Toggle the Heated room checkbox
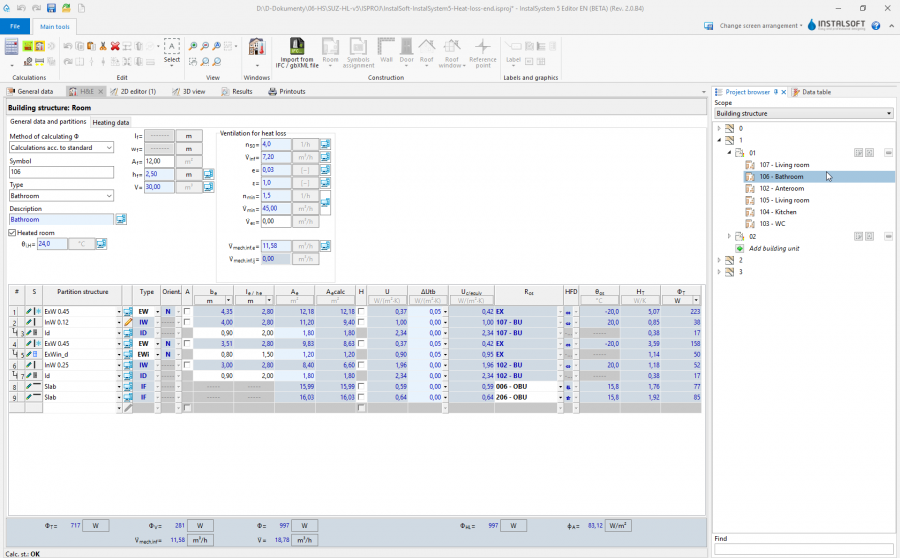Screen dimensions: 900x558 coord(12,232)
